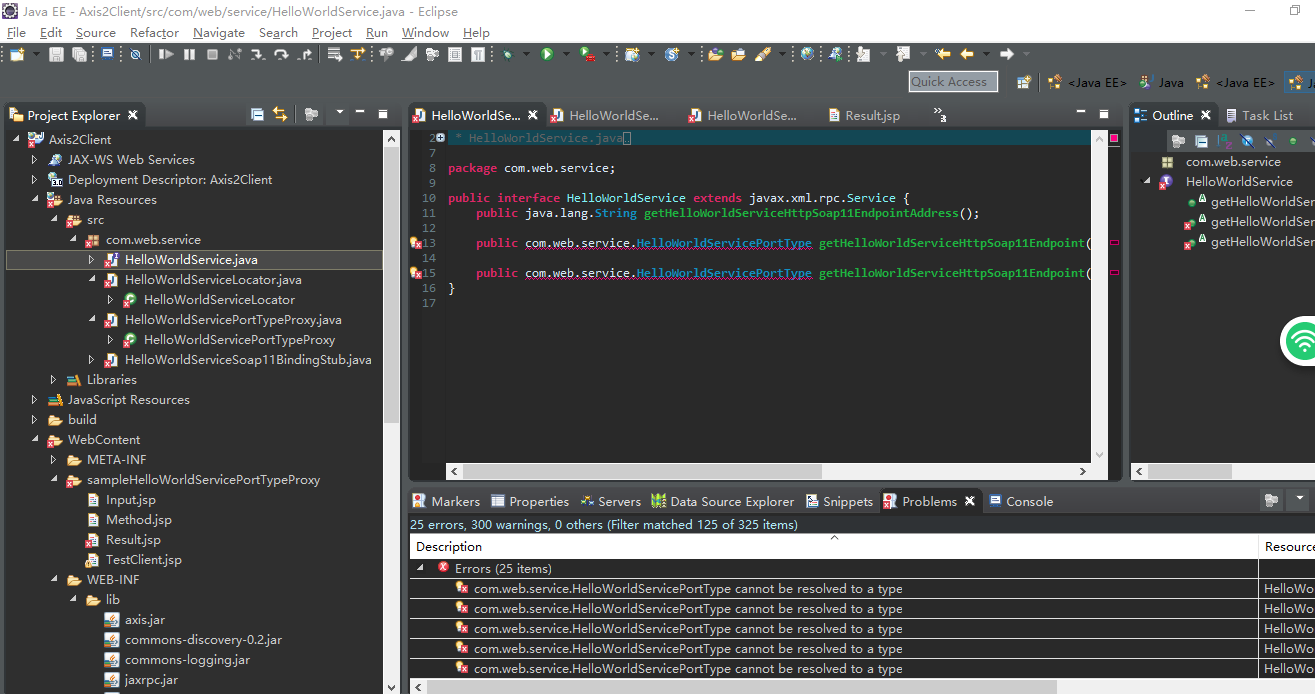Viewport: 1315px width, 694px height.
Task: Resume debug execution
Action: (166, 54)
